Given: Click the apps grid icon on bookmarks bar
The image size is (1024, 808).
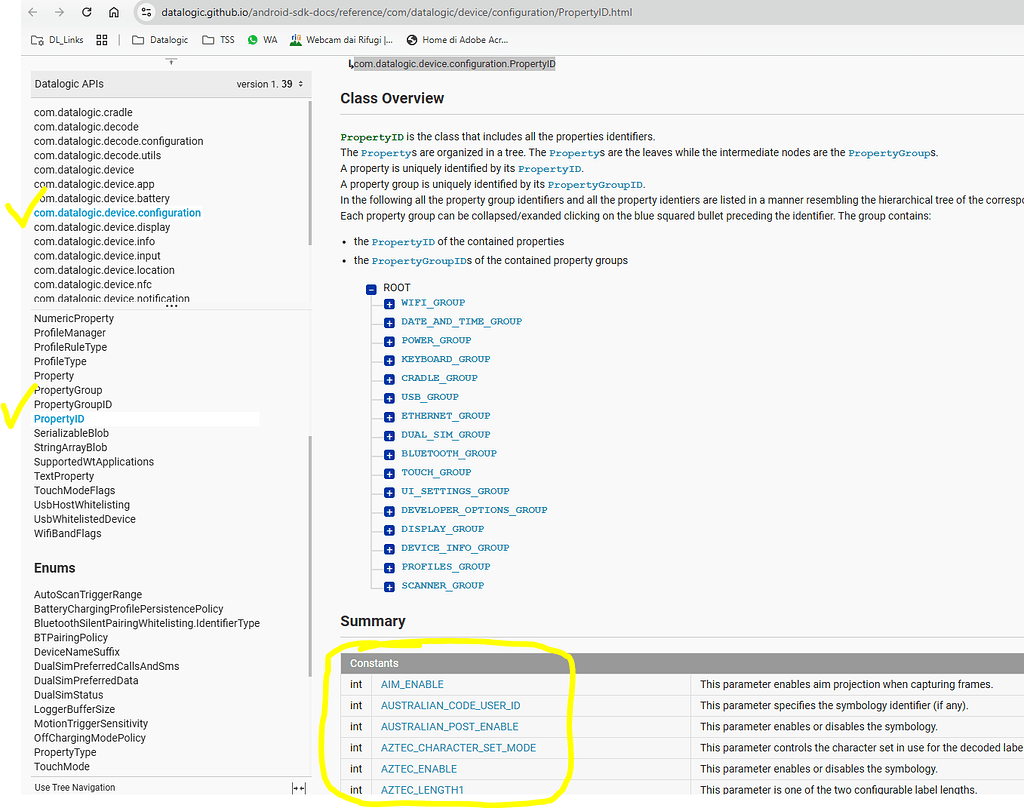Looking at the screenshot, I should tap(101, 41).
